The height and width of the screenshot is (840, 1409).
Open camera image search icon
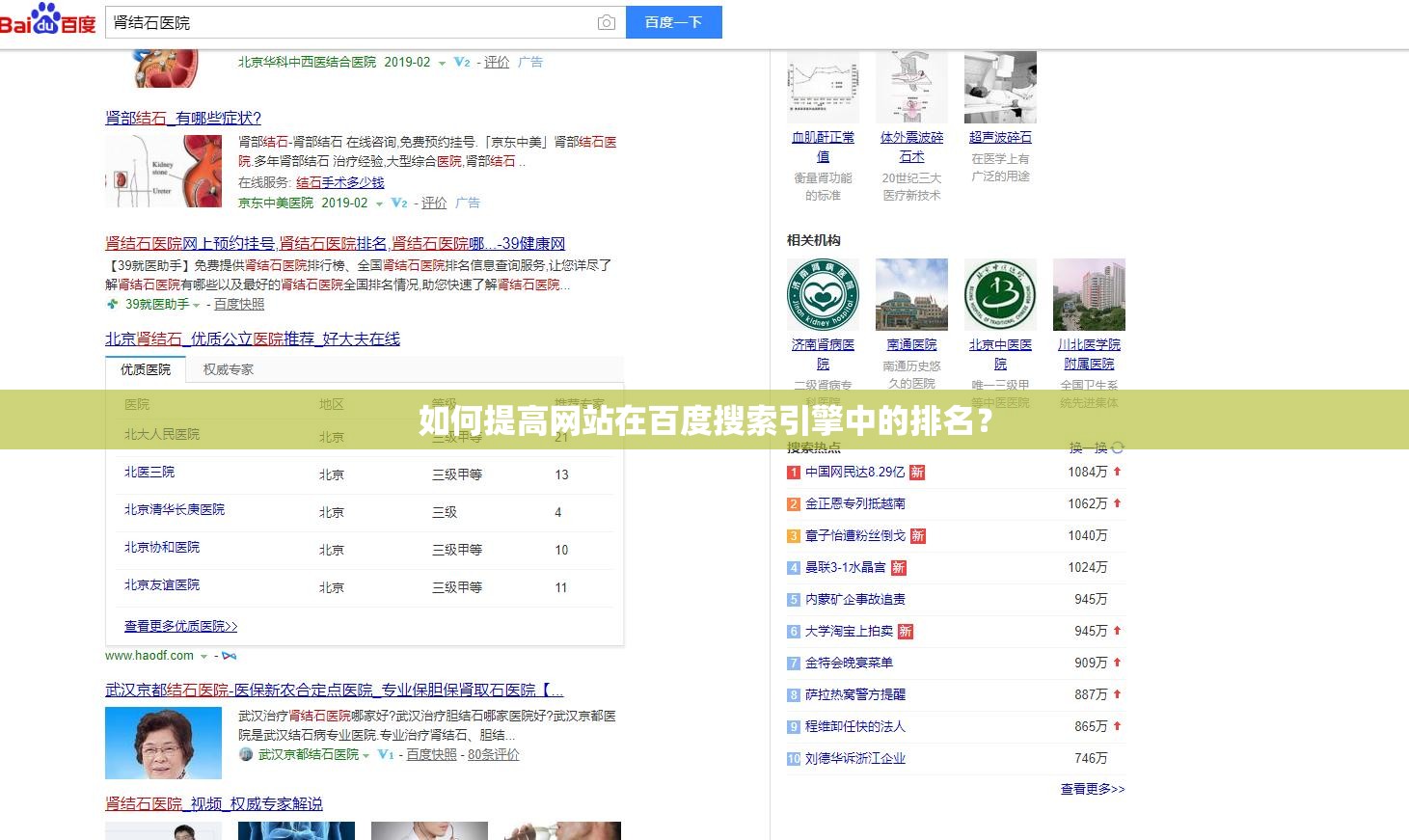606,22
